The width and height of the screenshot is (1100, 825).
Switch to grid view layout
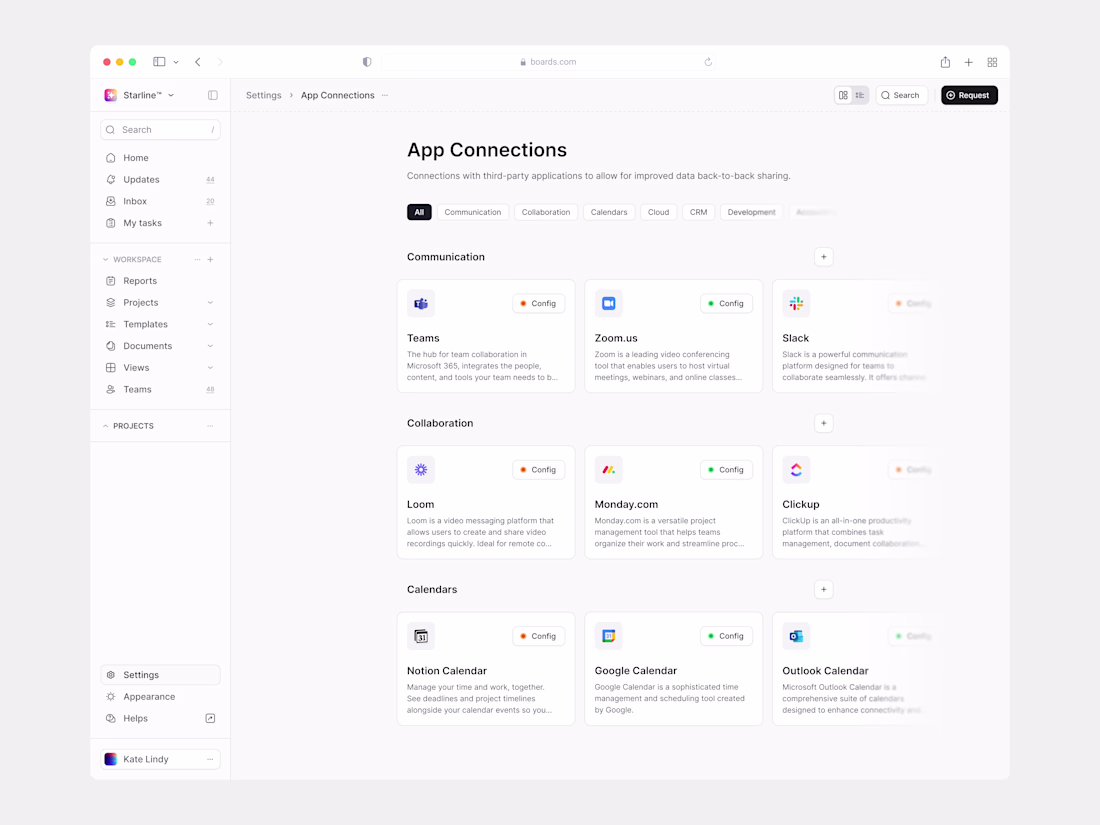(x=843, y=95)
